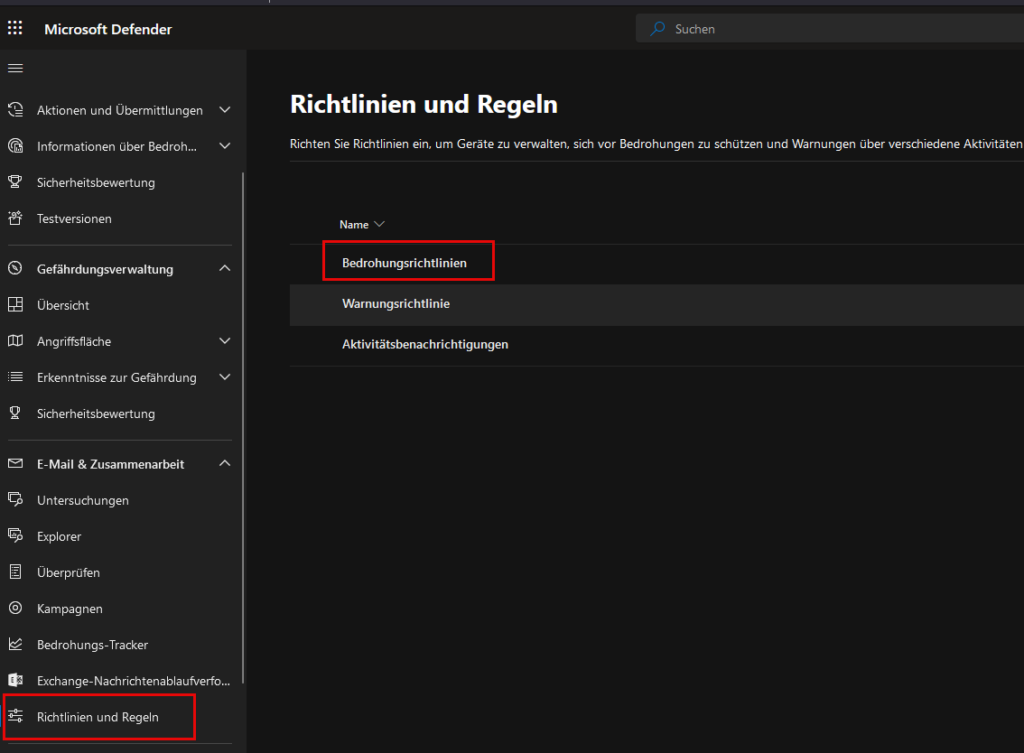This screenshot has width=1024, height=753.
Task: Open Informationen über Bedroh... label
Action: [x=116, y=146]
